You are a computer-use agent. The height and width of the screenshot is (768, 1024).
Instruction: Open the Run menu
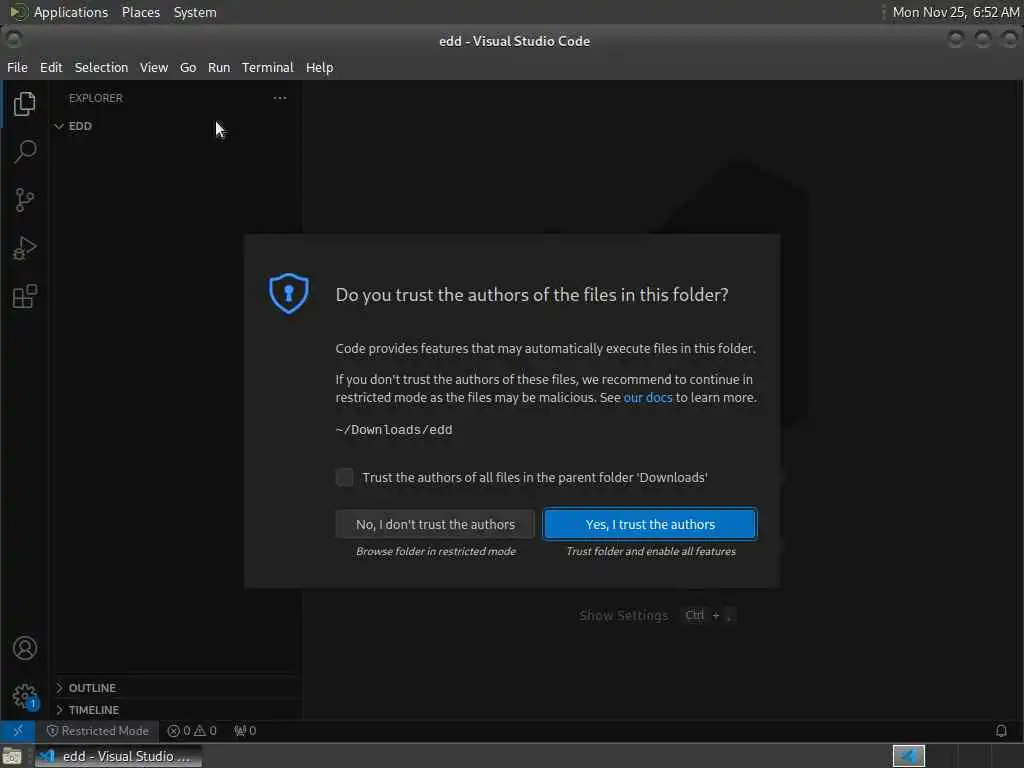(219, 67)
